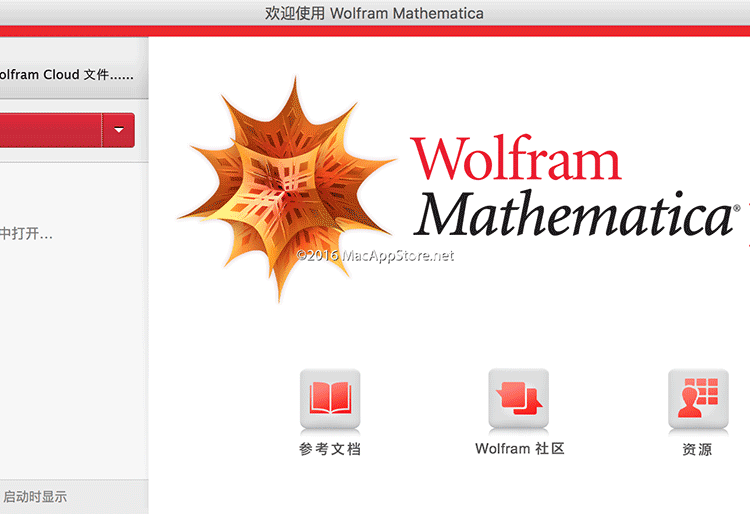The width and height of the screenshot is (750, 514).
Task: Click the Wolfram 社区 chat bubbles icon
Action: [518, 398]
